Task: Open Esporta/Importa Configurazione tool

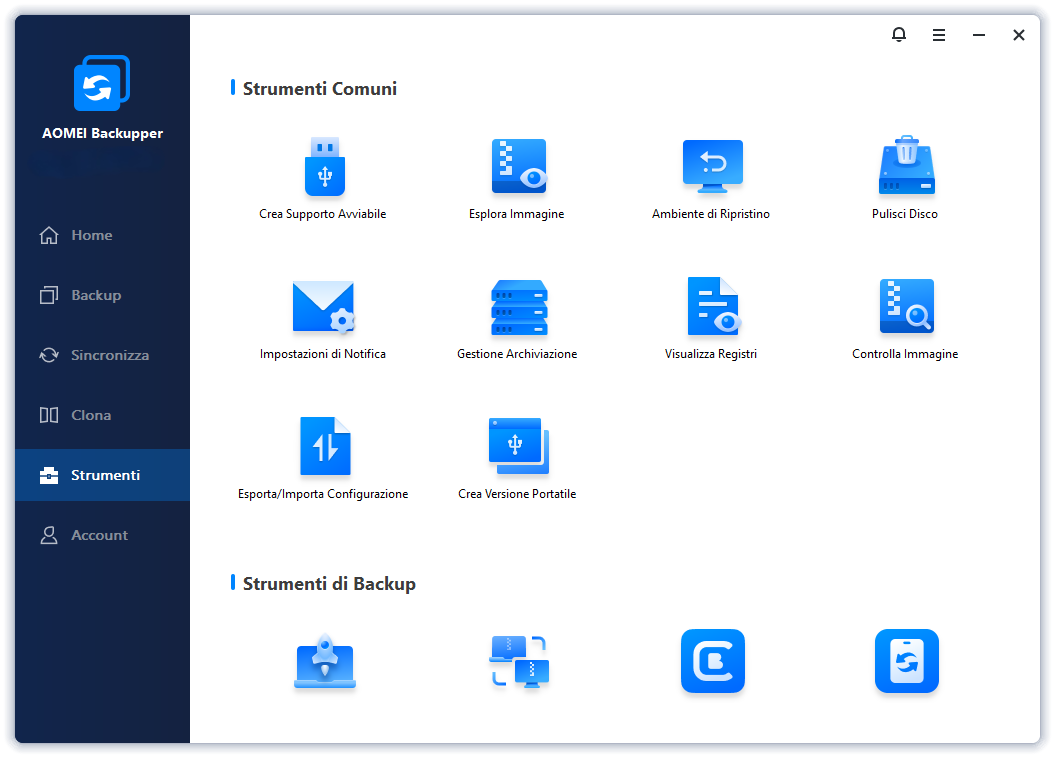Action: 324,447
